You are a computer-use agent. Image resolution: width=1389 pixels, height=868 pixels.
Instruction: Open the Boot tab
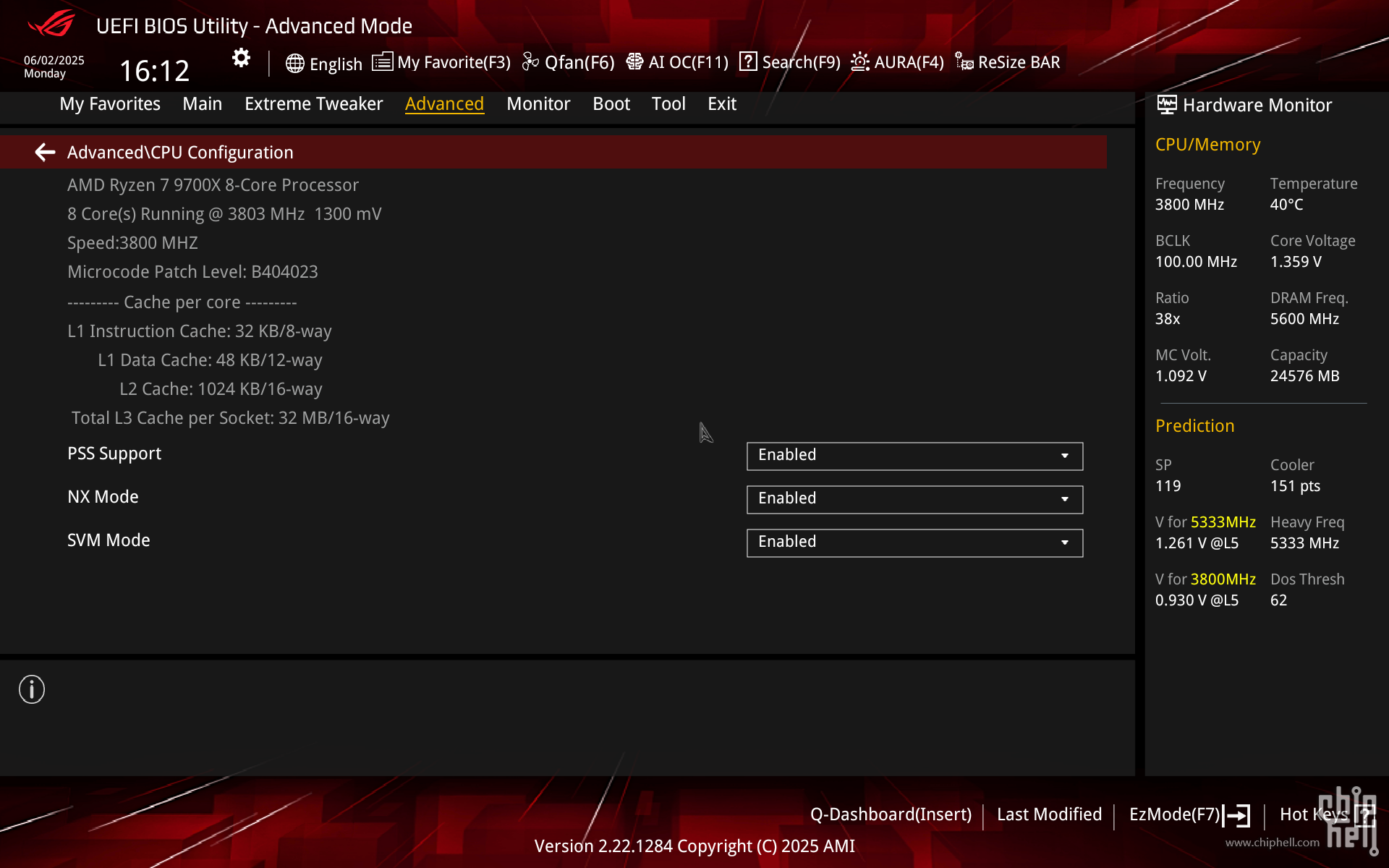click(x=611, y=103)
